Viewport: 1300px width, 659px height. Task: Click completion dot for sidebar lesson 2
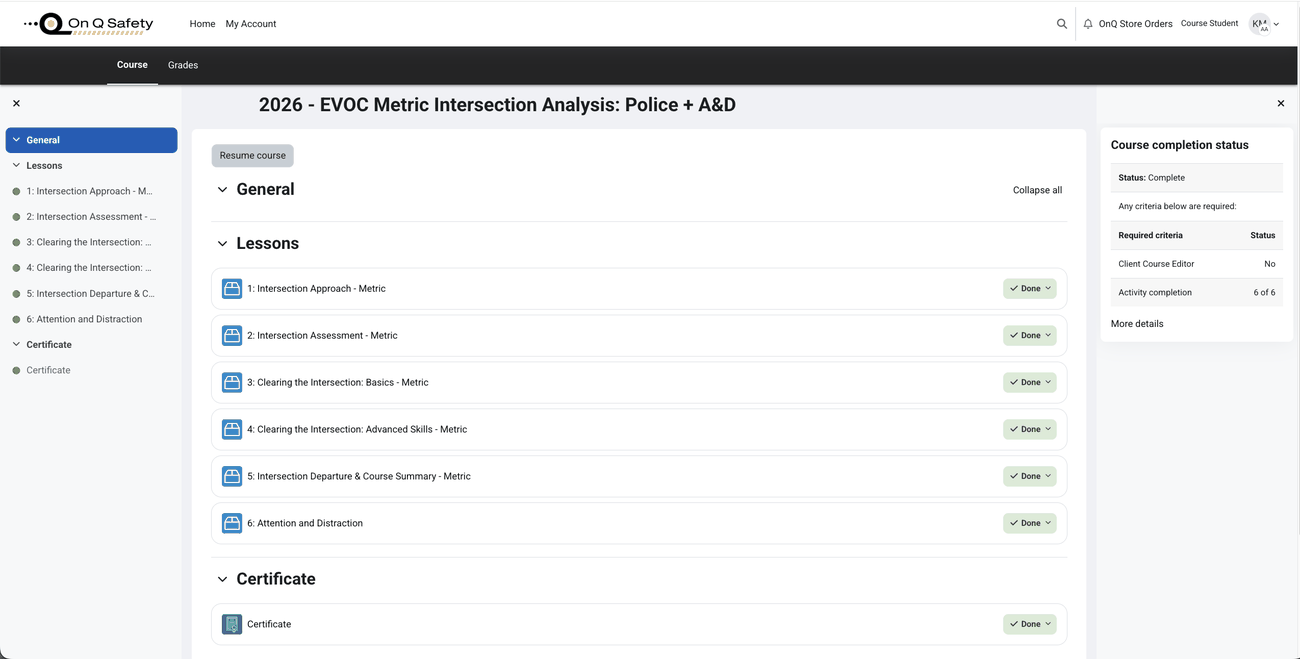pos(16,217)
